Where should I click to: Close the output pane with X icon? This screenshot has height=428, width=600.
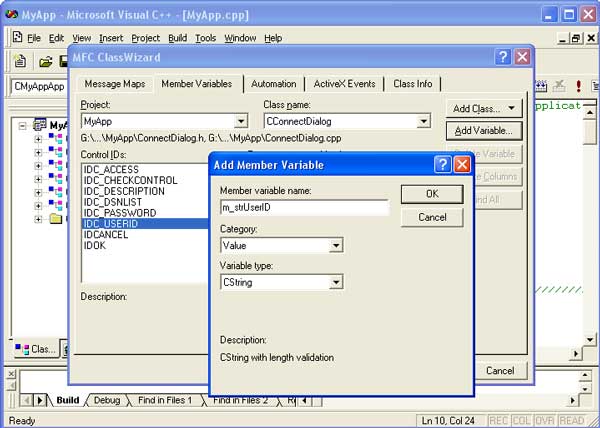[x=11, y=373]
